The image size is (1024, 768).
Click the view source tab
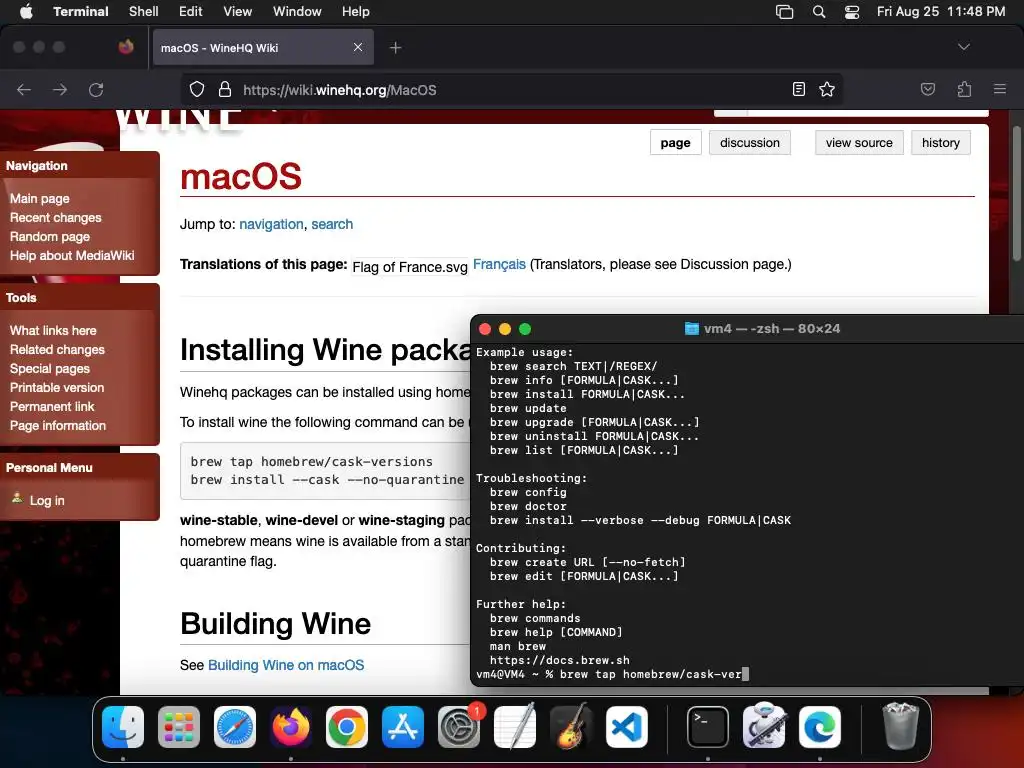859,142
